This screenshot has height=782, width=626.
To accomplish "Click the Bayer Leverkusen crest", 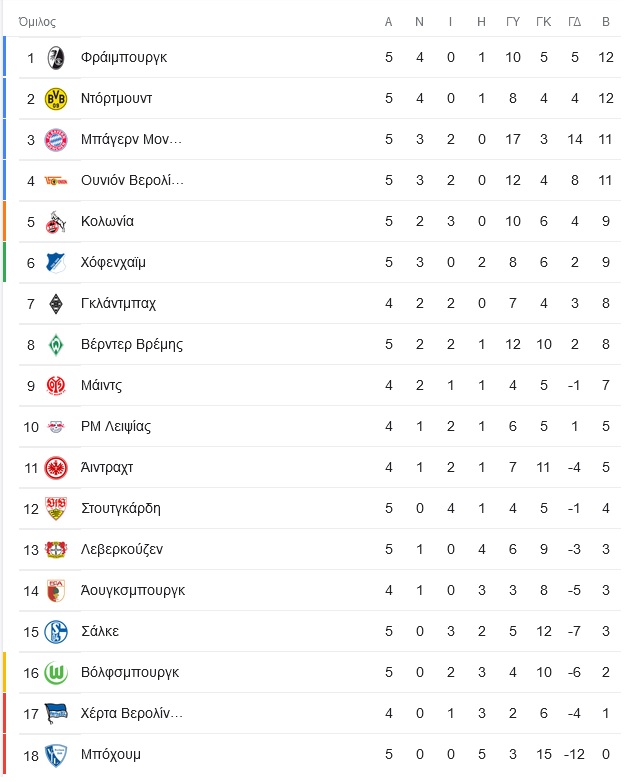I will (56, 550).
